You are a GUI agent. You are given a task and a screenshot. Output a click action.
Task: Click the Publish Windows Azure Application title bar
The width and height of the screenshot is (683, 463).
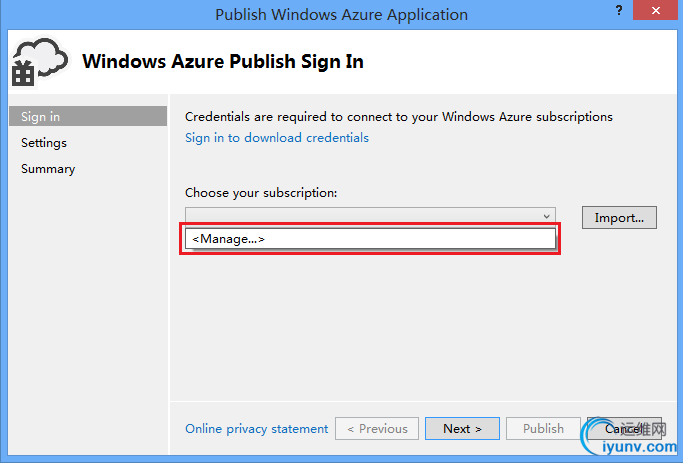(x=342, y=14)
